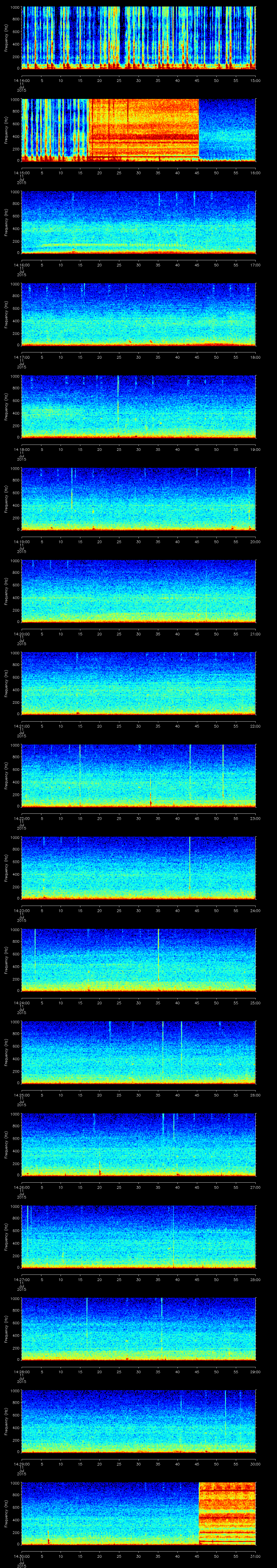Click the "14:20:00" start time label

click(21, 634)
